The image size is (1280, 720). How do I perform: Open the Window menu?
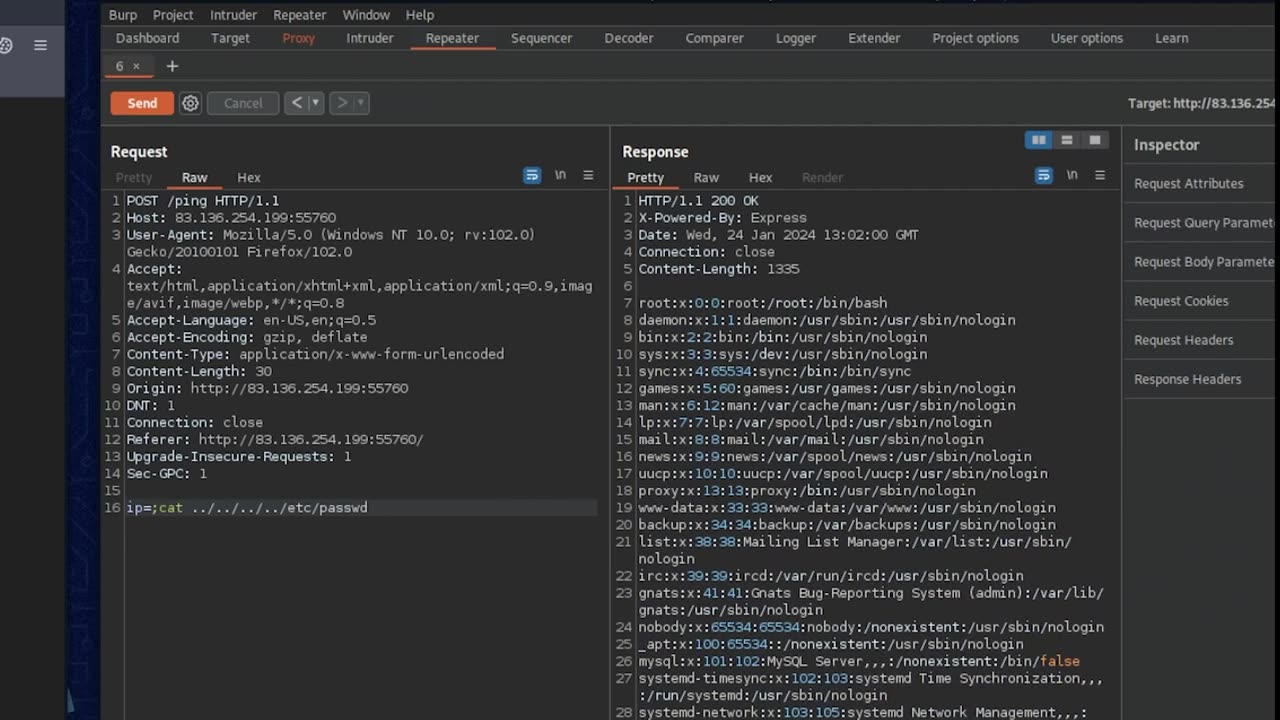[366, 15]
